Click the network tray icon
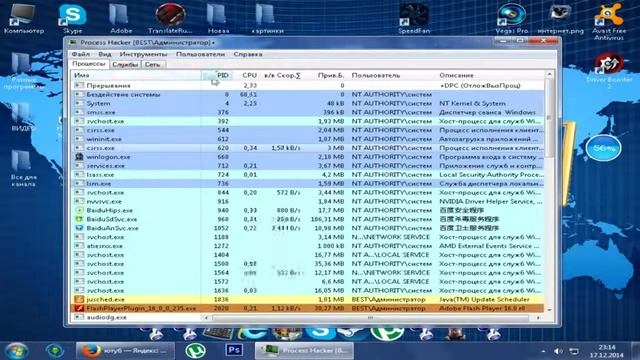This screenshot has height=360, width=640. tap(574, 351)
